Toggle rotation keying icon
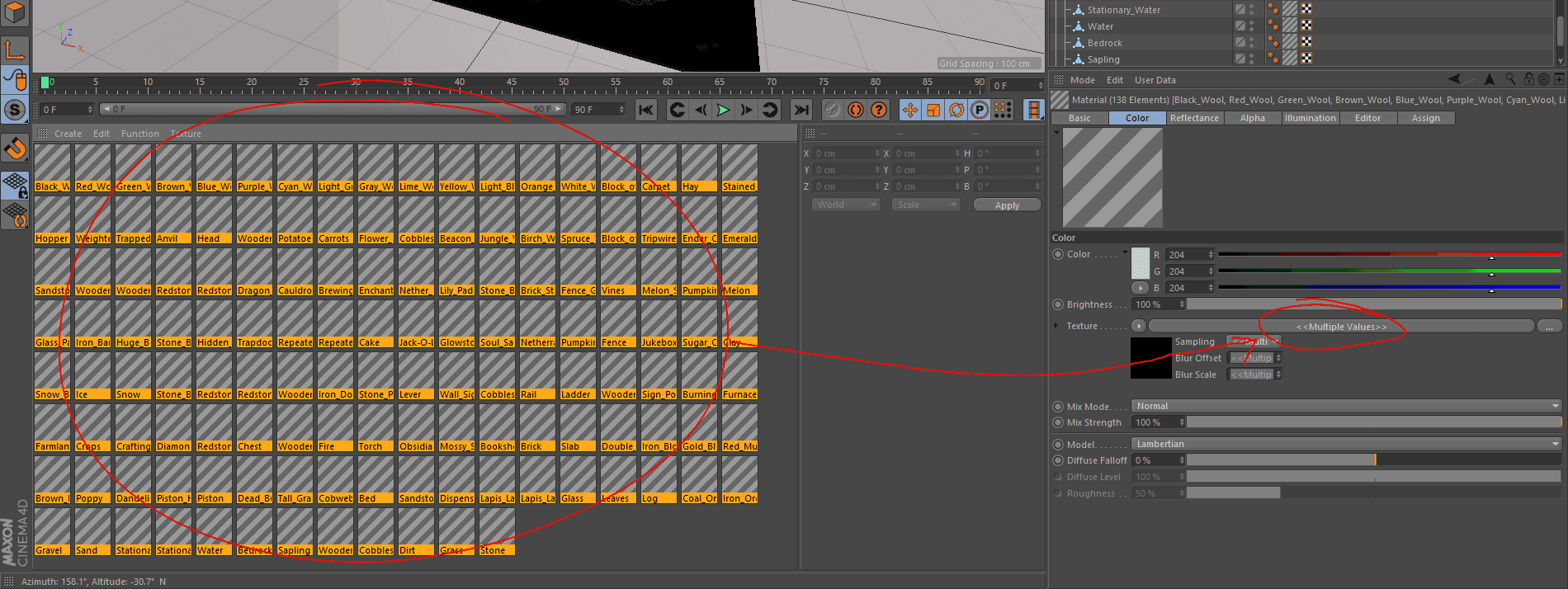The height and width of the screenshot is (589, 1568). click(x=956, y=110)
